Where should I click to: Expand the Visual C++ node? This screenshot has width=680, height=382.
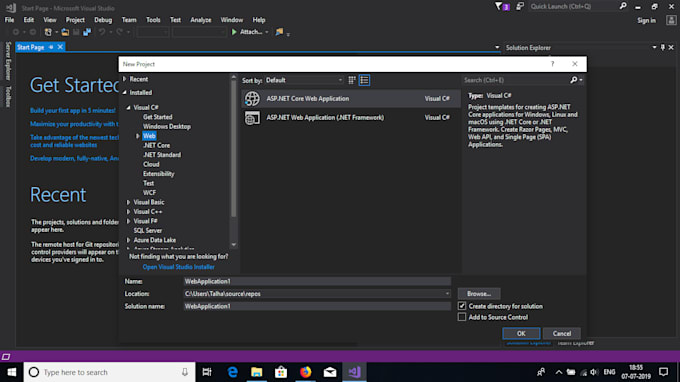[128, 212]
